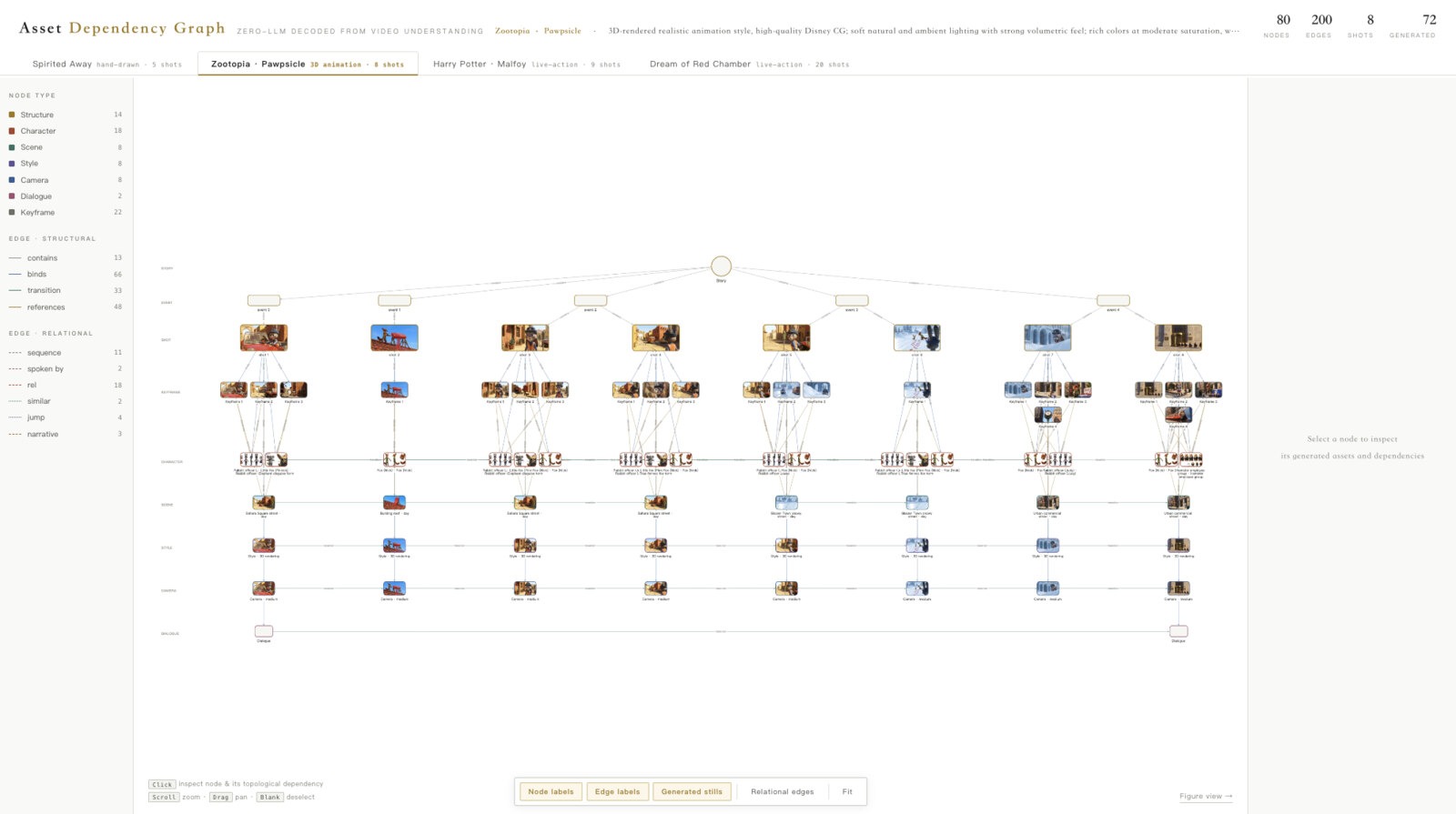Screen dimensions: 1456x814
Task: Click the contains edge legend entry
Action: (65, 258)
